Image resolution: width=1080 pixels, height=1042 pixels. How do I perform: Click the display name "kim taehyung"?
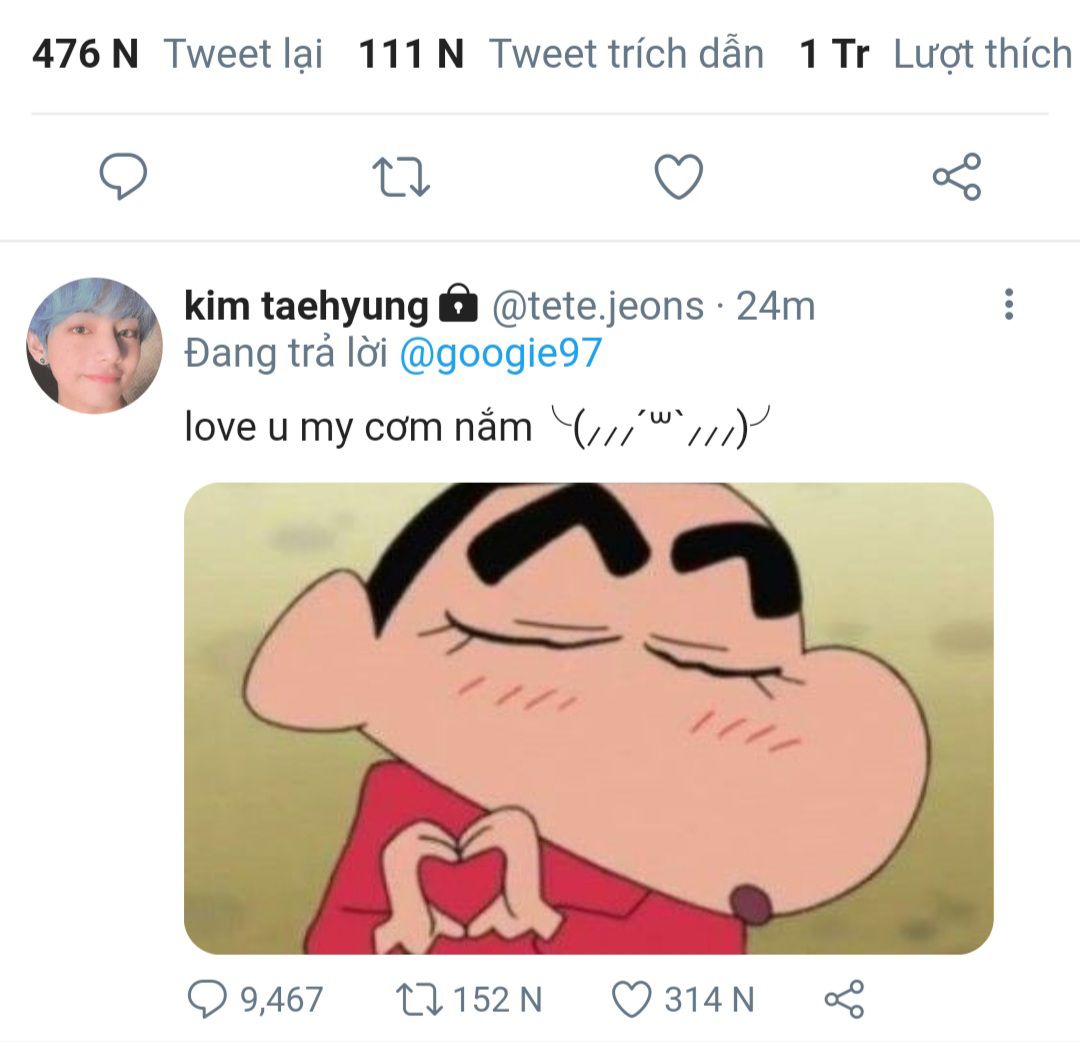click(x=306, y=306)
